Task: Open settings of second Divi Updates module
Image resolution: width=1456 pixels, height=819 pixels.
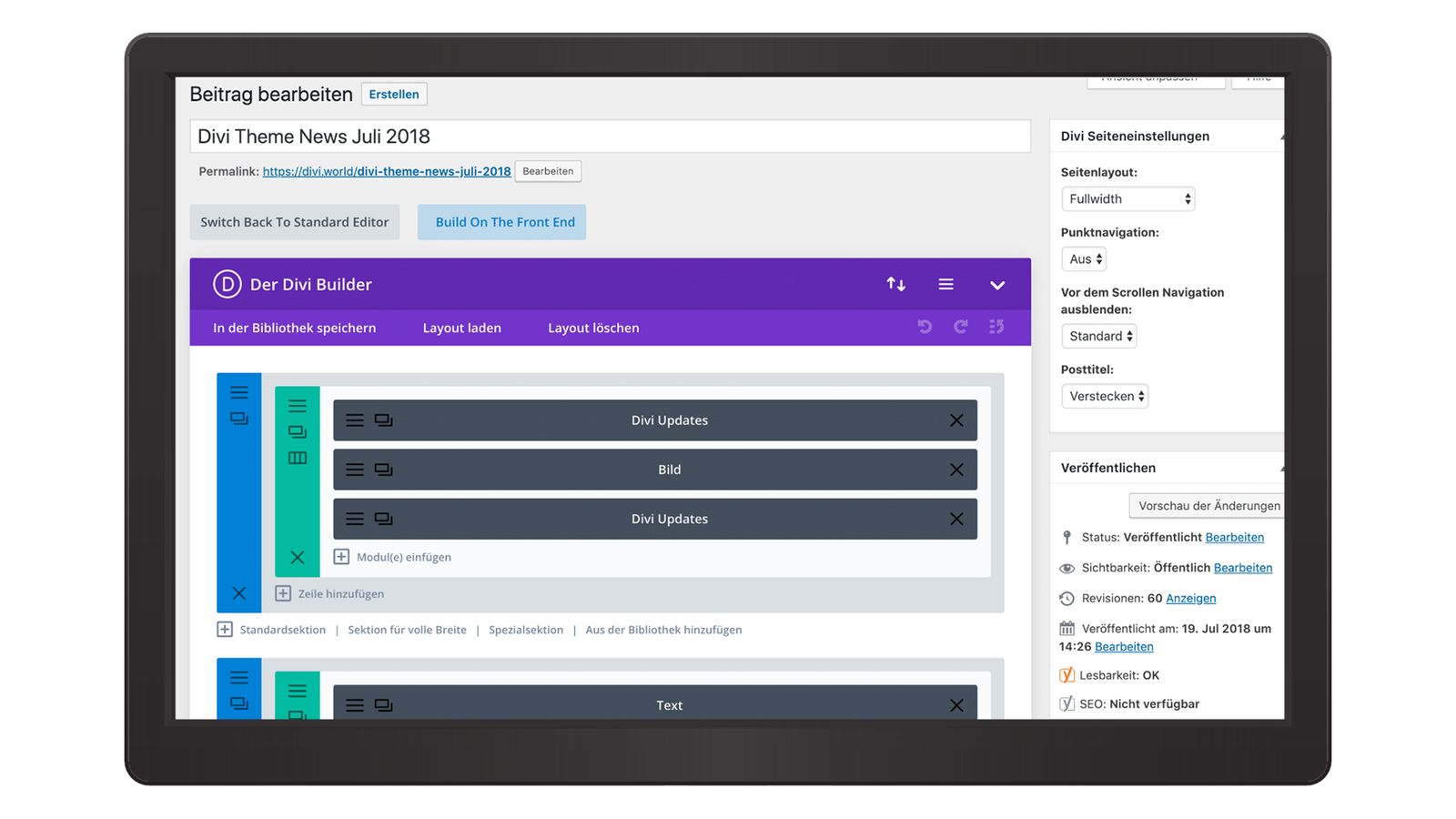Action: click(355, 519)
